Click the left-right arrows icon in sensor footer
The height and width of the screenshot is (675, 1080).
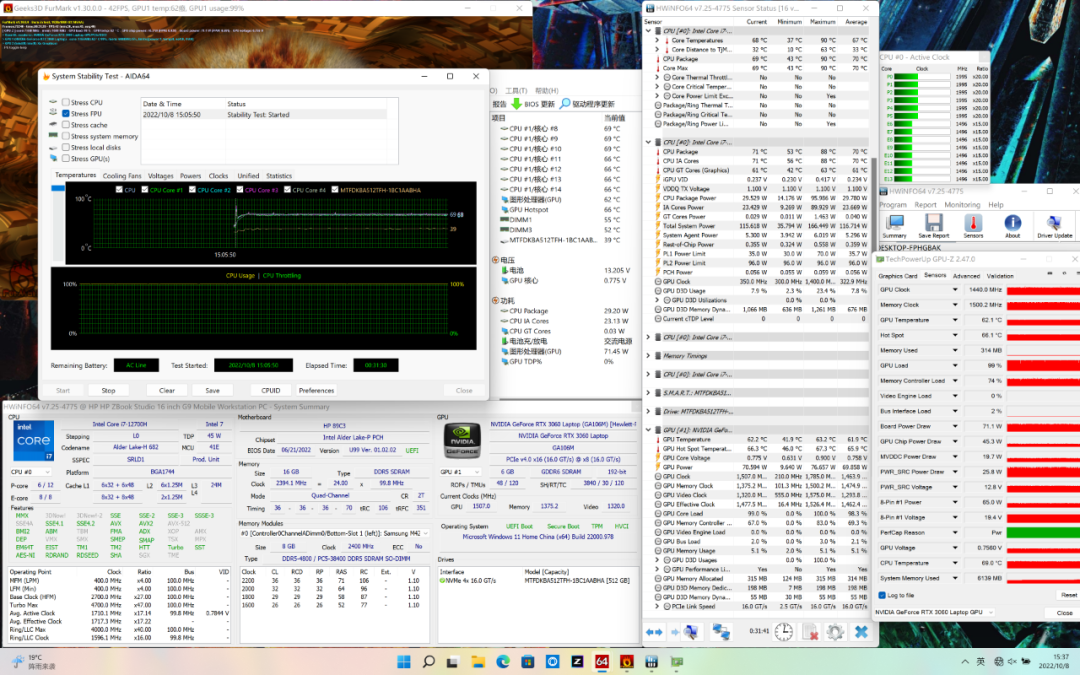pyautogui.click(x=654, y=632)
